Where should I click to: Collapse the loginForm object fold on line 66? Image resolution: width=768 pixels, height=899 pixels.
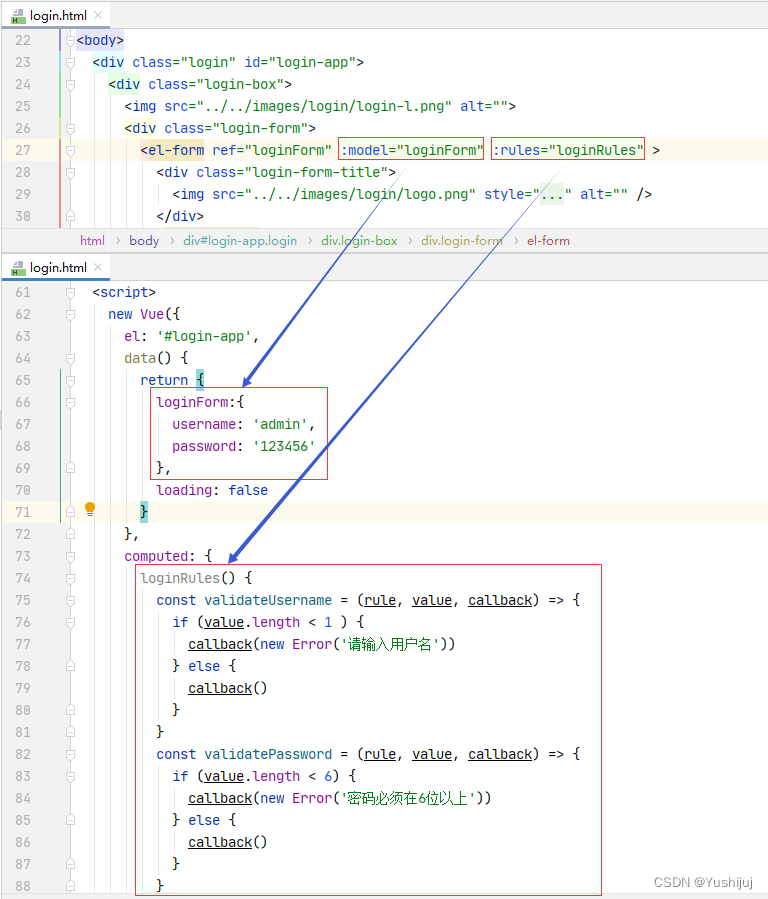70,402
